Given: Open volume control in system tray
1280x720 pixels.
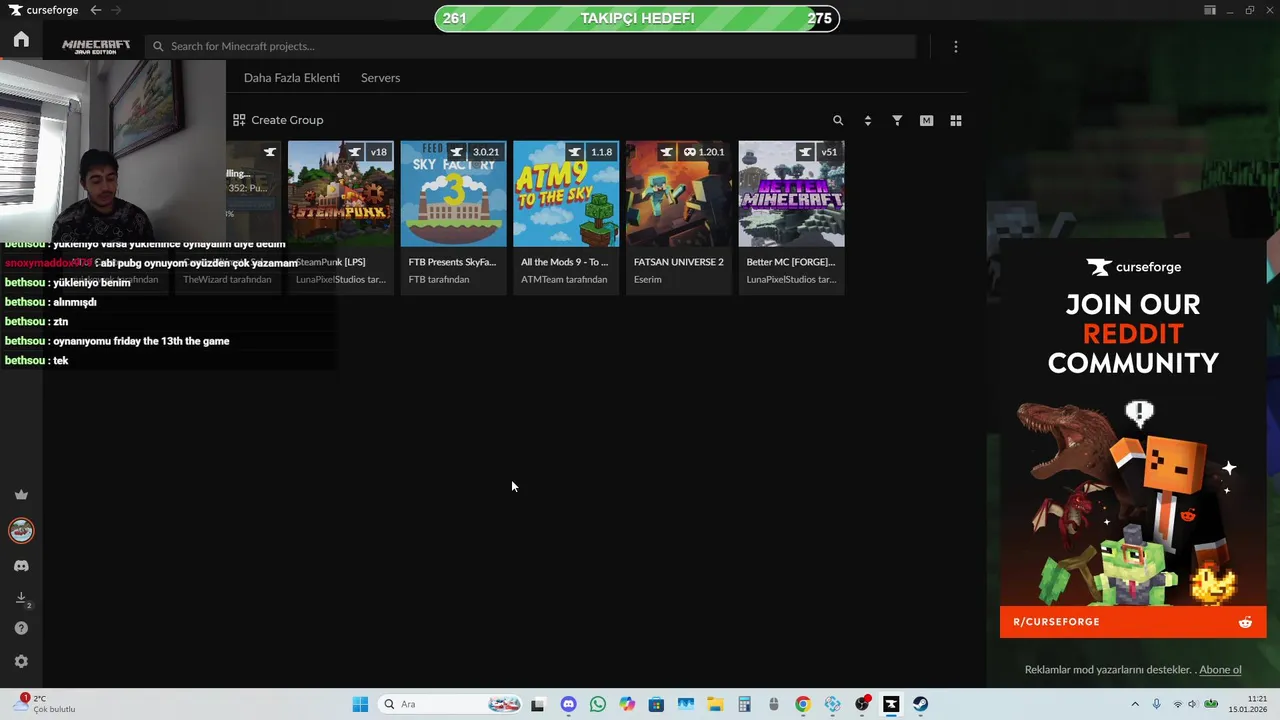Looking at the screenshot, I should pyautogui.click(x=1194, y=704).
